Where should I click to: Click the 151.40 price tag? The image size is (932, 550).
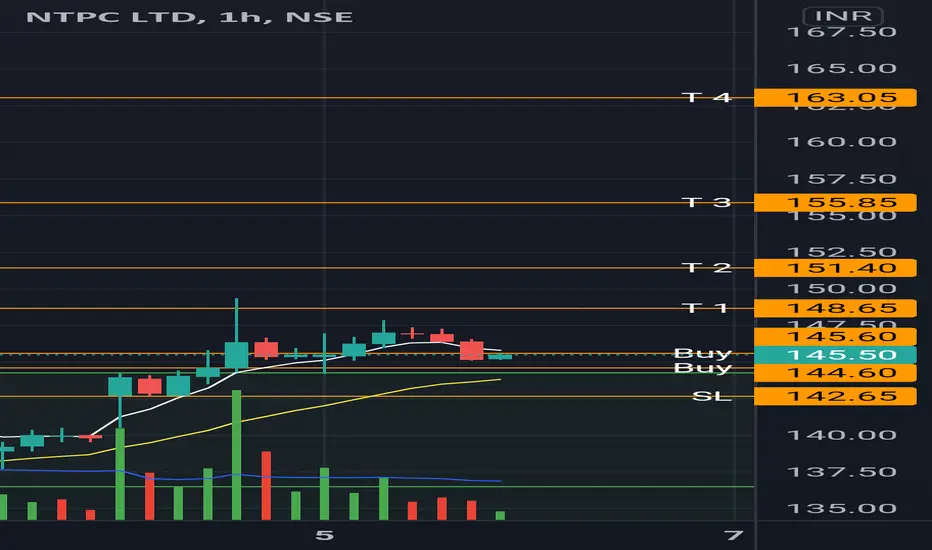835,268
